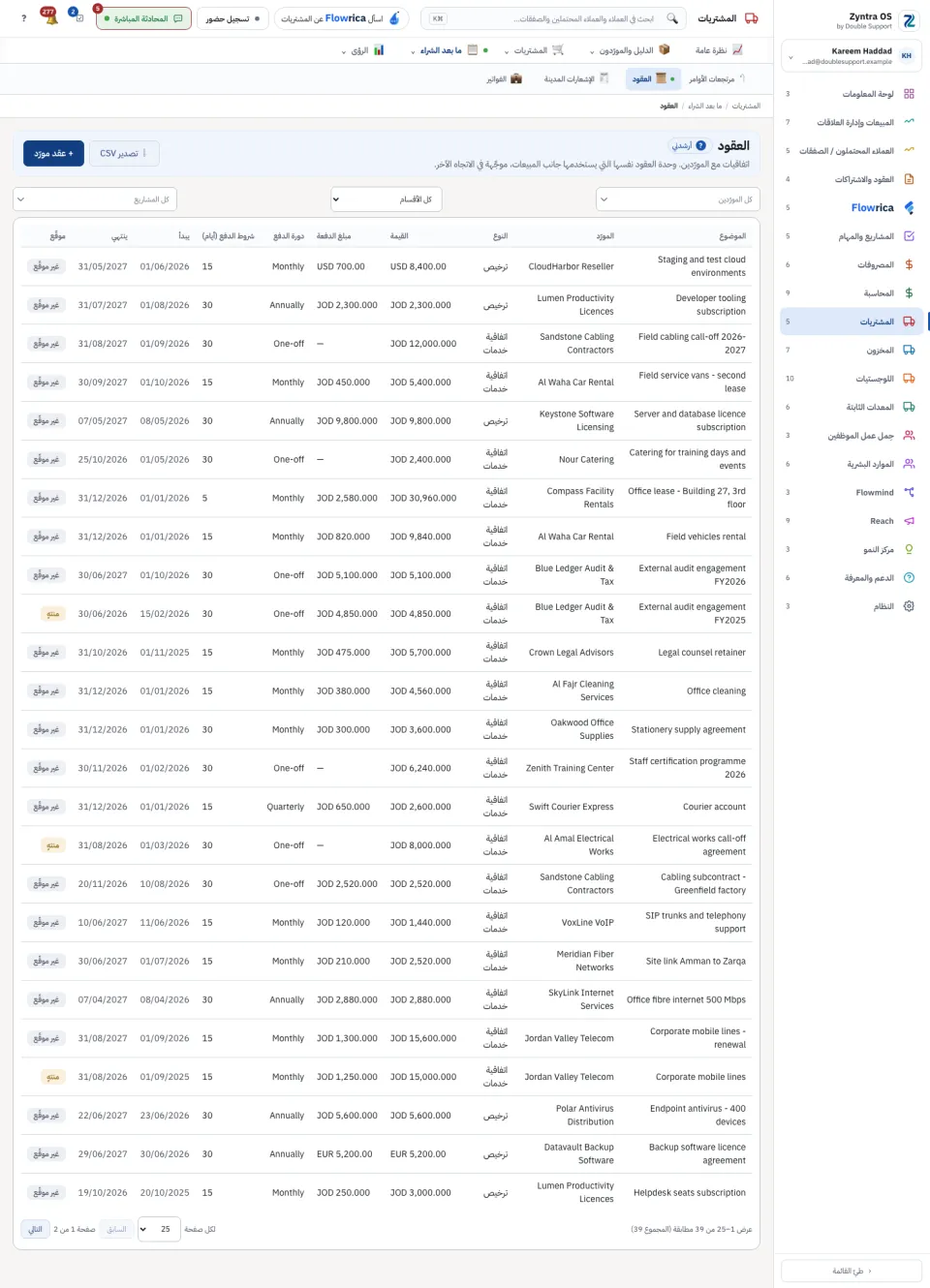
Task: Open the كل الموردين suppliers filter
Action: tap(677, 199)
